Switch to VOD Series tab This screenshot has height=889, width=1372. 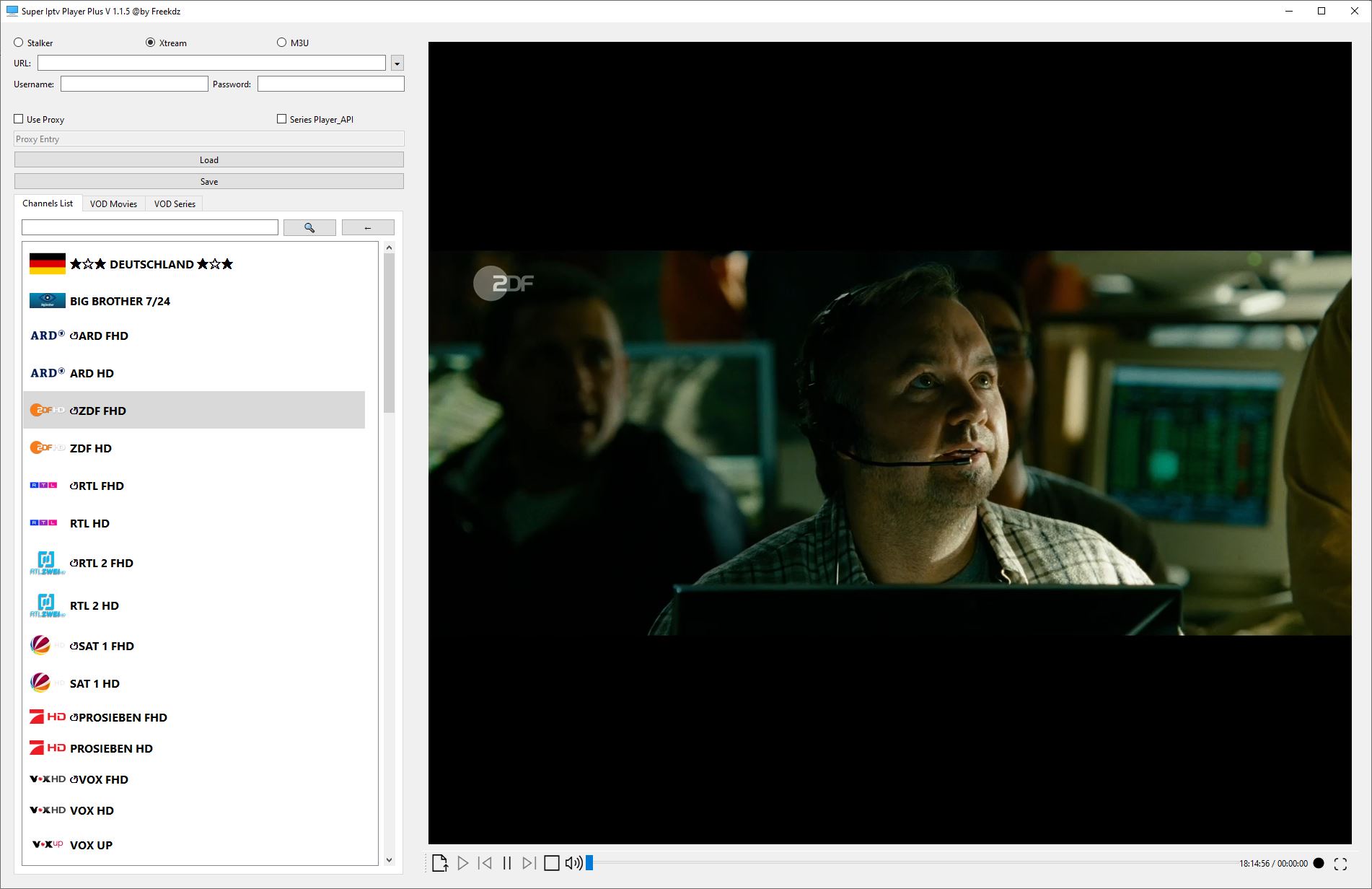point(175,204)
